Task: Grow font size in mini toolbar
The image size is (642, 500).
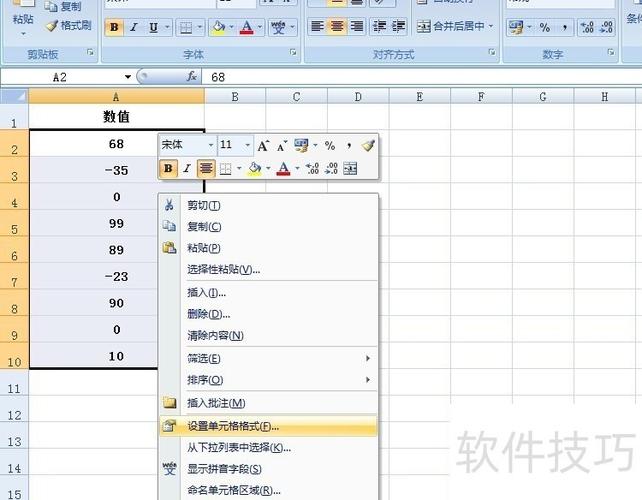Action: pyautogui.click(x=263, y=145)
